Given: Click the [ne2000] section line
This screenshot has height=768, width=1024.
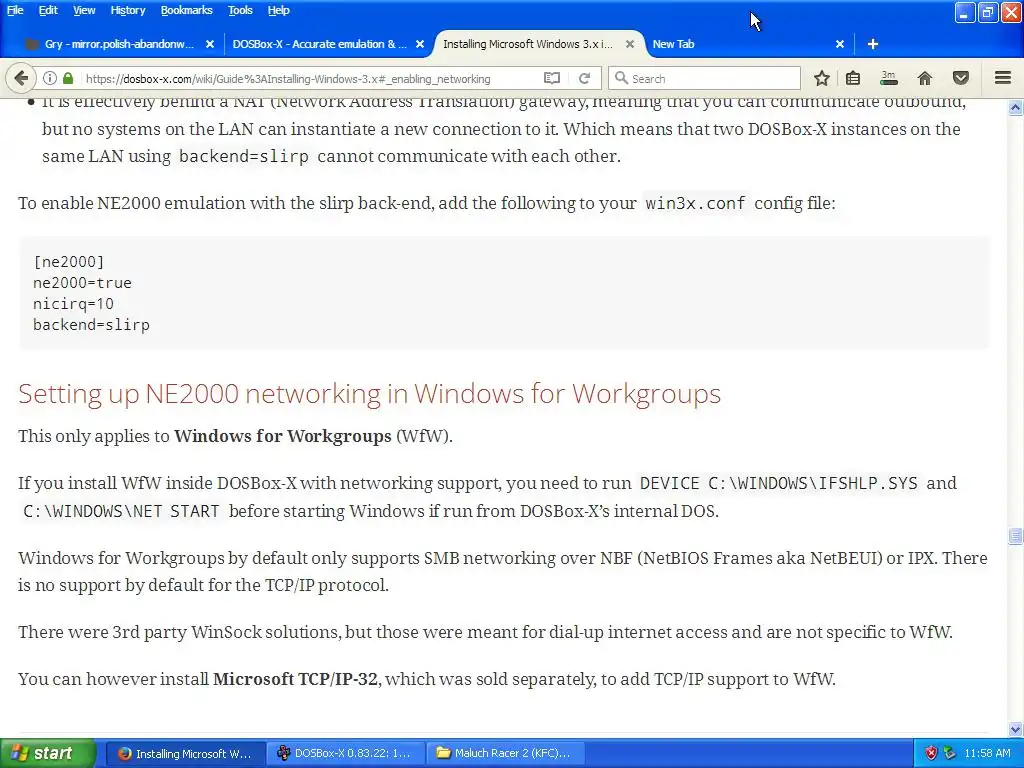Looking at the screenshot, I should [69, 262].
